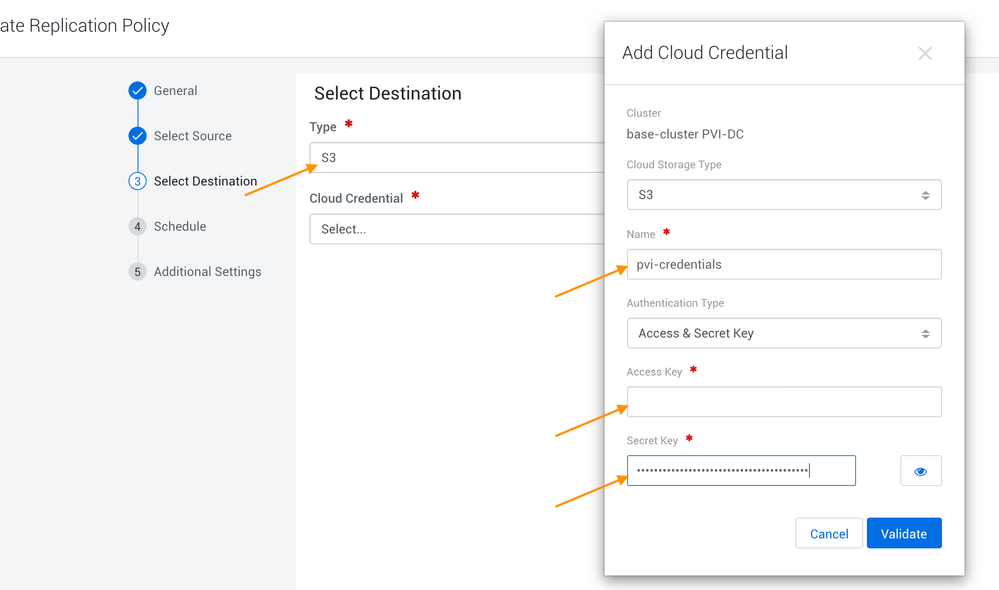Close the Add Cloud Credential dialog
The image size is (999, 590).
[x=925, y=54]
